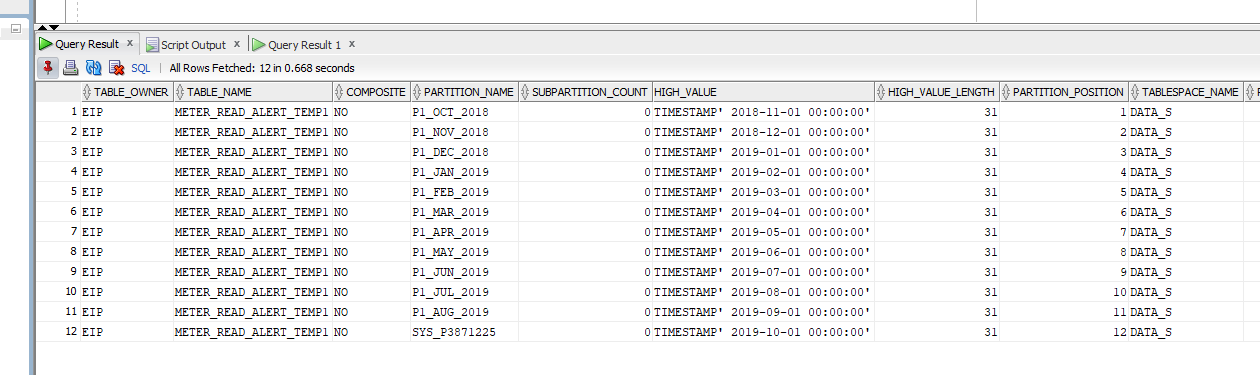Image resolution: width=1260 pixels, height=375 pixels.
Task: Sort by HIGH_VALUE_LENGTH column header
Action: pos(937,92)
